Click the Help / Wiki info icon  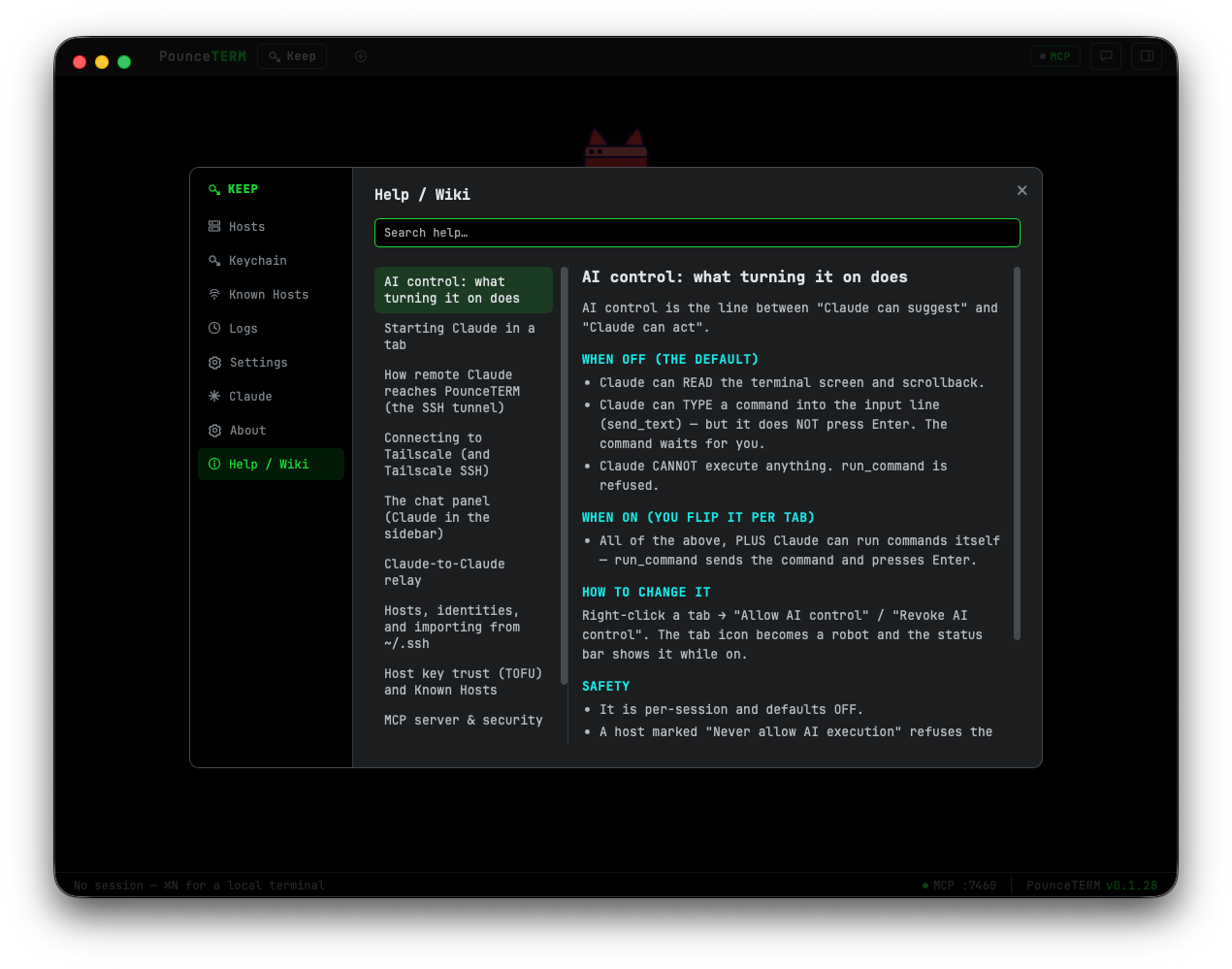coord(214,464)
